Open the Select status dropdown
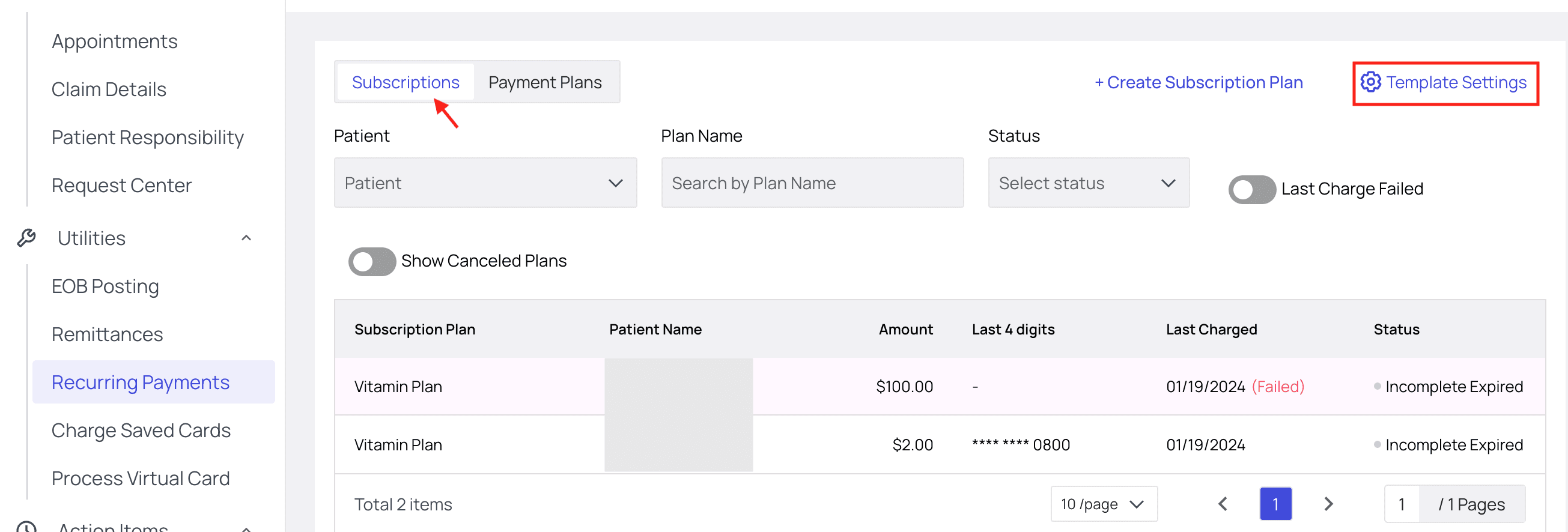This screenshot has height=532, width=1568. (x=1088, y=183)
